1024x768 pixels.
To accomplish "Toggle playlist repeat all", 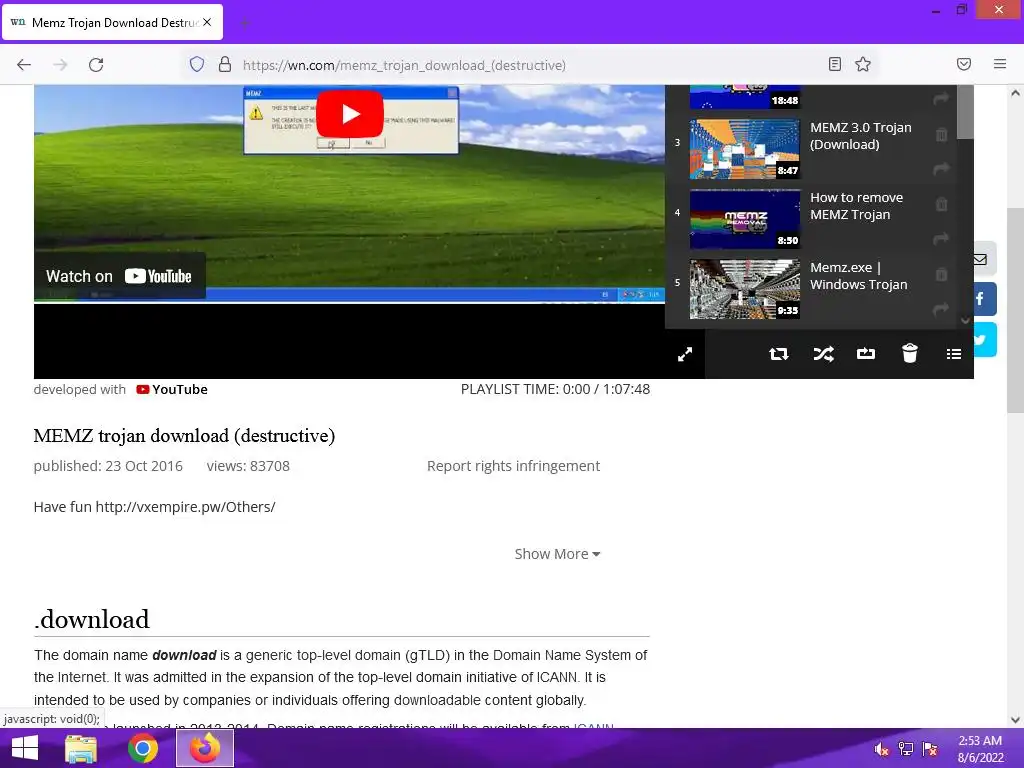I will coord(778,354).
